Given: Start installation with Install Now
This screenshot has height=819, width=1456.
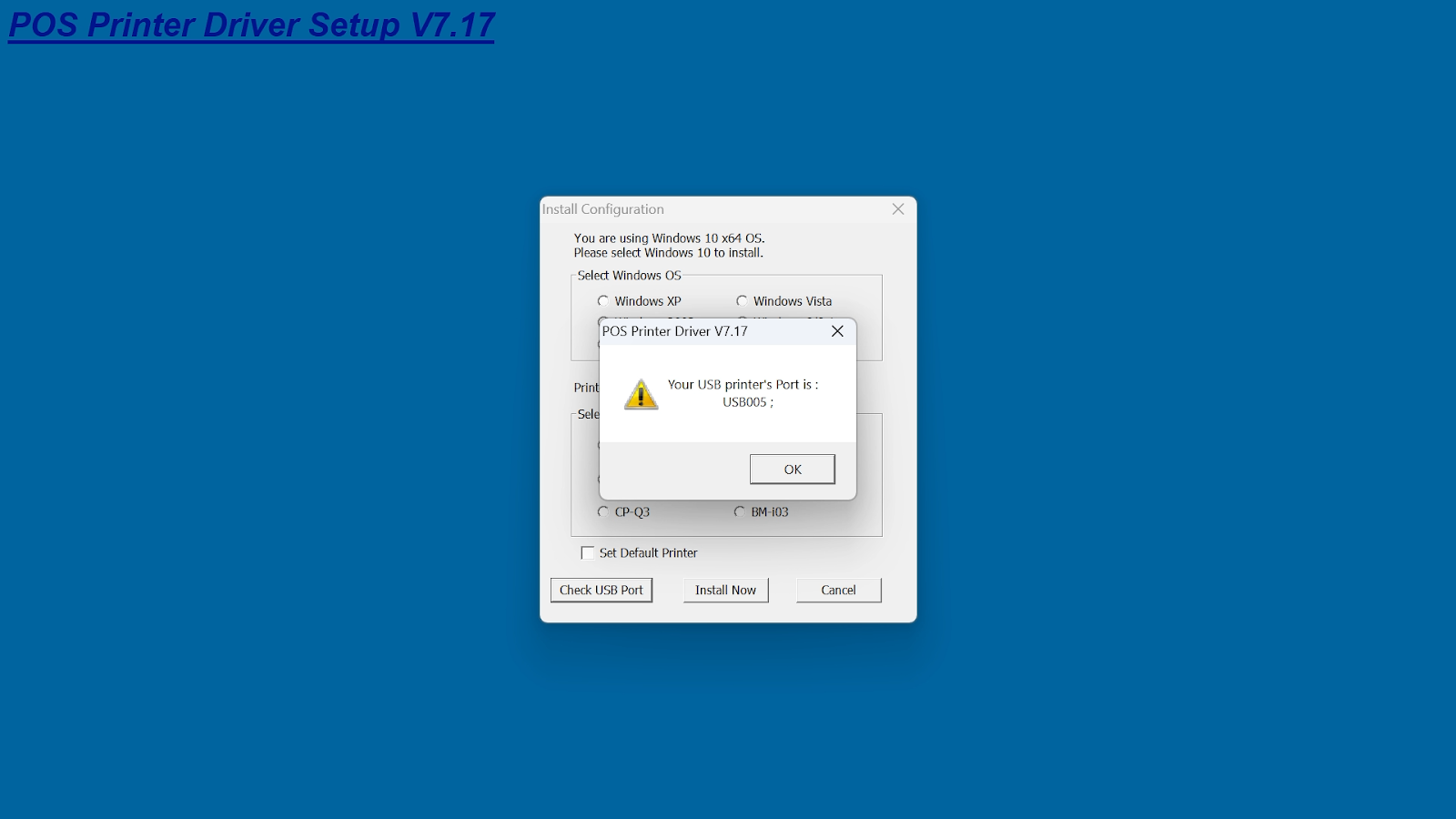Looking at the screenshot, I should 726,591.
